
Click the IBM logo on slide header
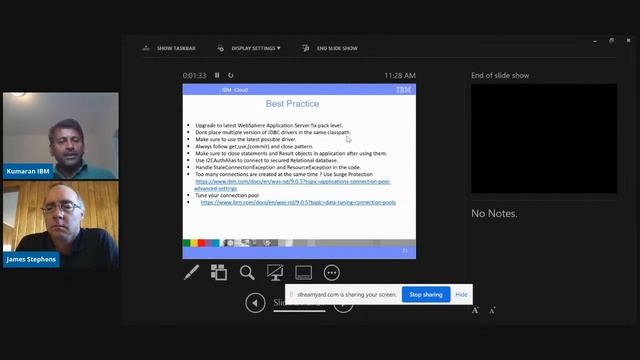click(x=403, y=90)
